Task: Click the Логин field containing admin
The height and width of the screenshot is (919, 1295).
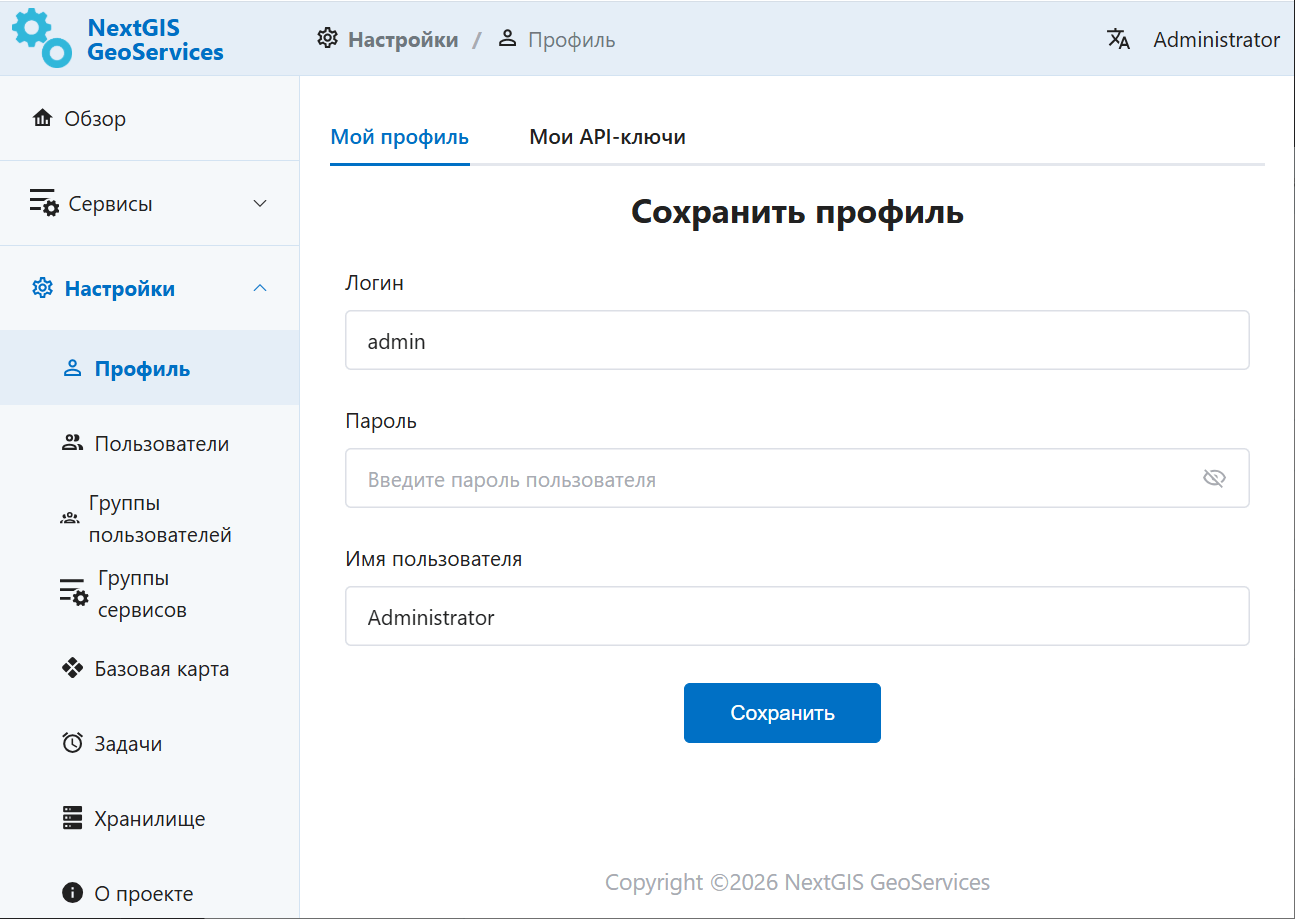Action: [796, 341]
